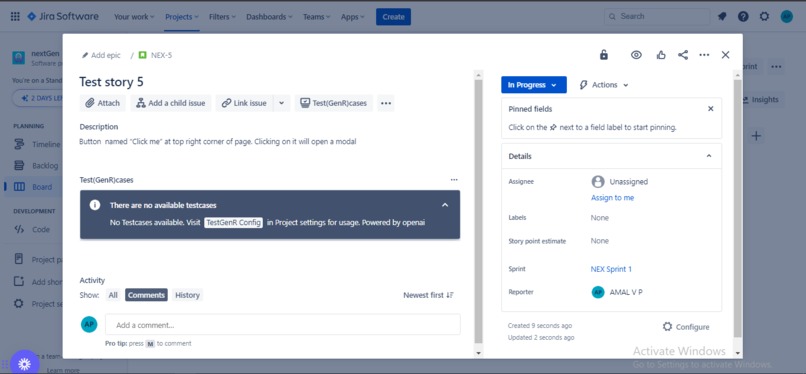Viewport: 806px width, 374px height.
Task: Show All activity tab
Action: 113,295
